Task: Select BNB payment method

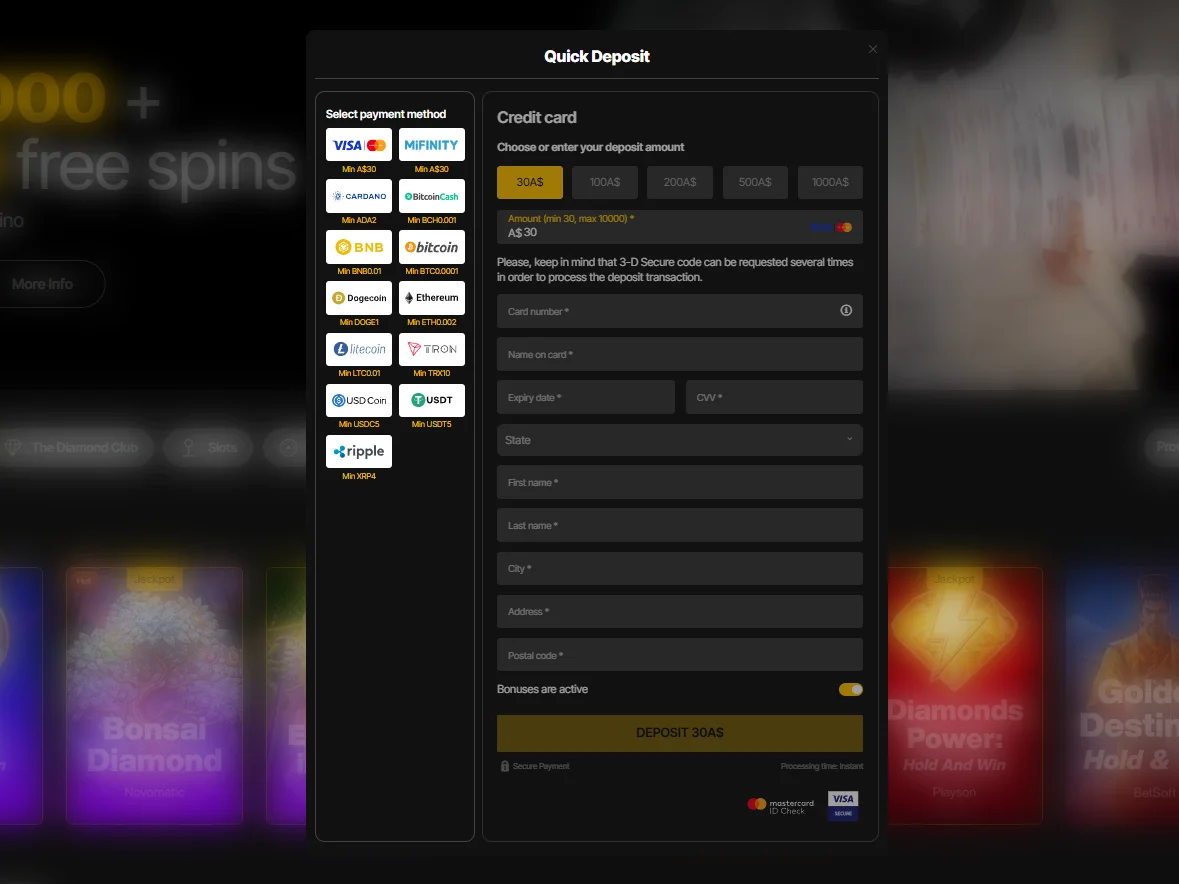Action: (x=359, y=247)
